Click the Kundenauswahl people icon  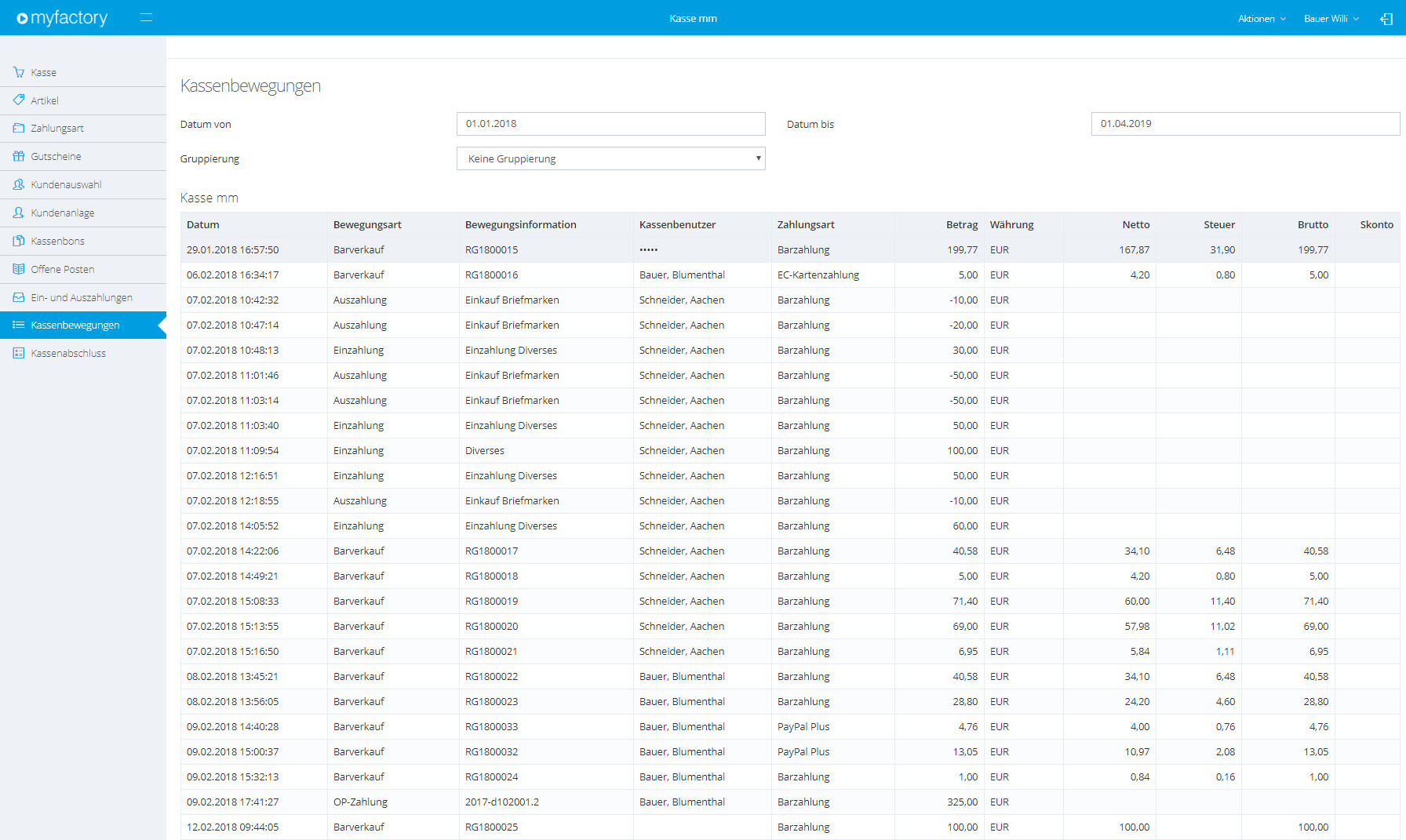(19, 184)
